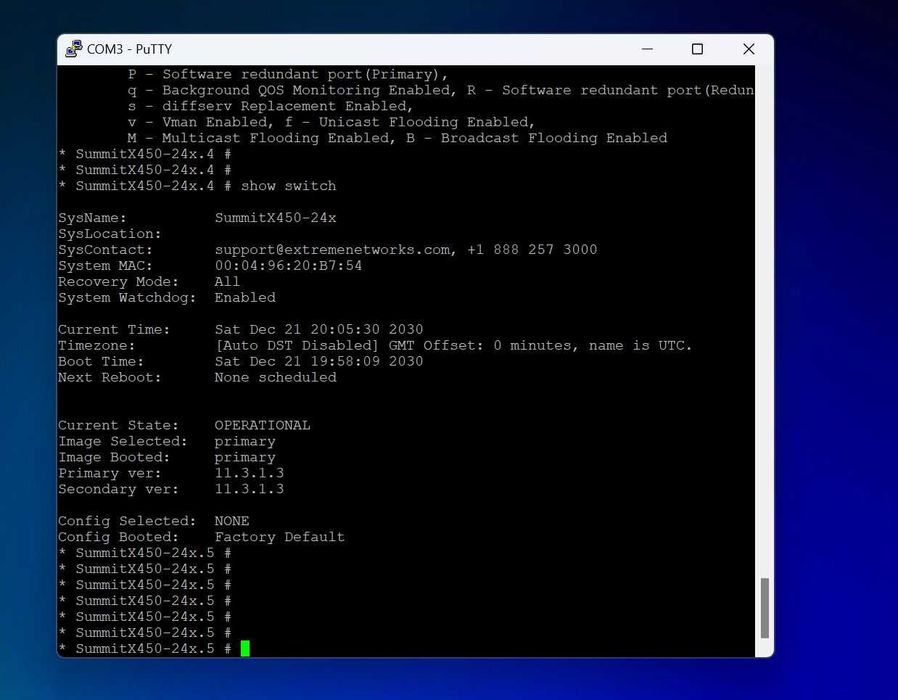
Task: Click the 'Multicast Flooding Enabled' text
Action: (277, 138)
